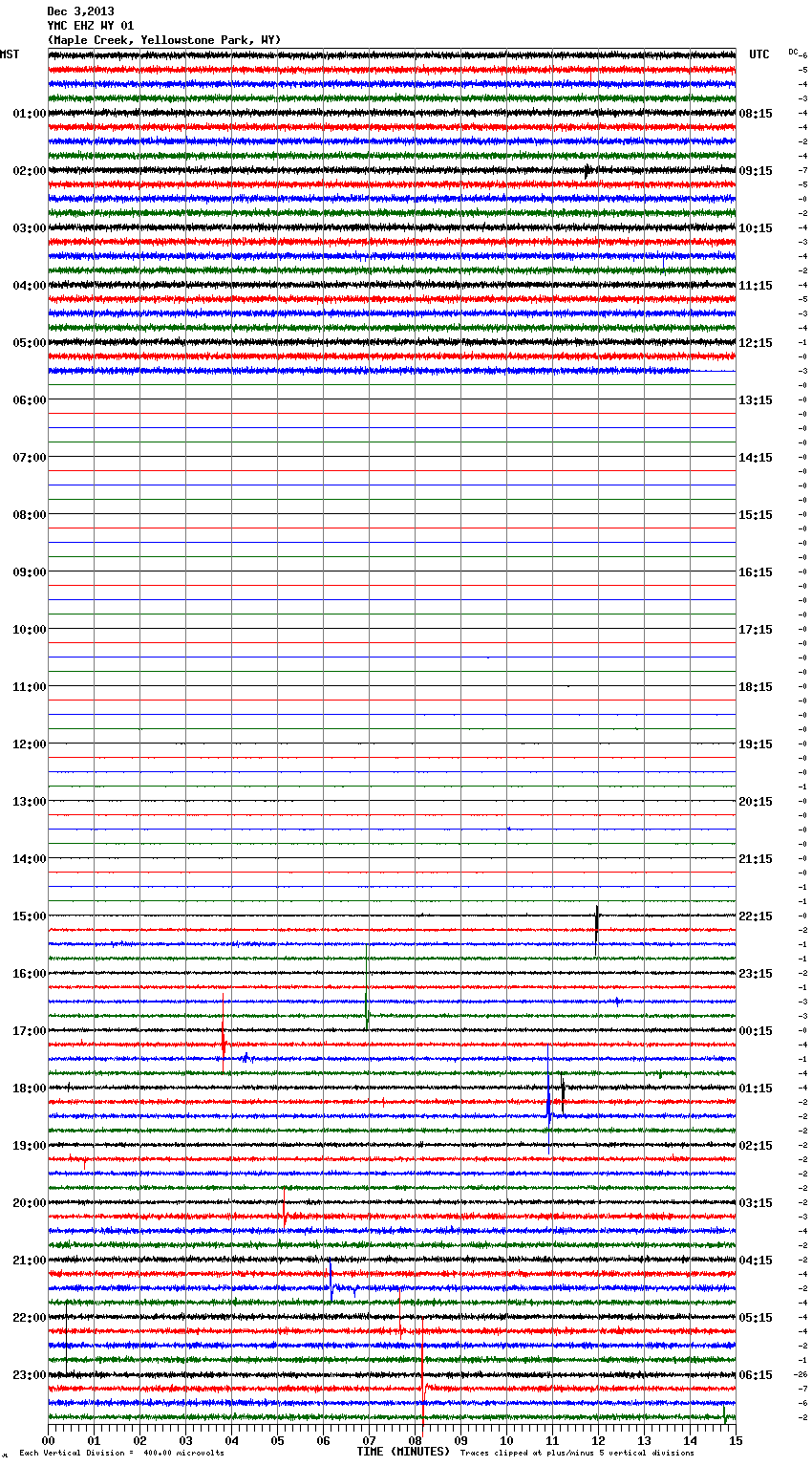Select the 15 minute tick label on axis
812x1466 pixels.
pyautogui.click(x=735, y=1440)
